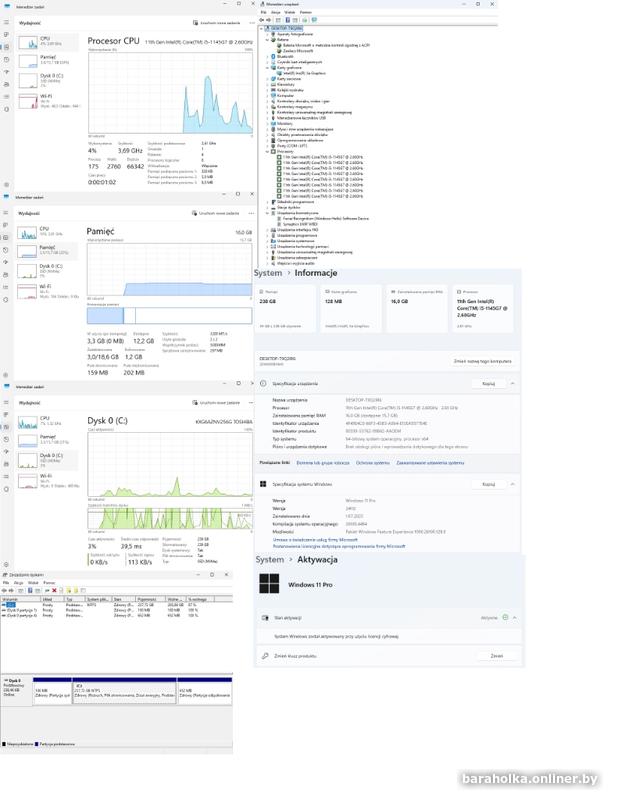Open more options (...) in Pamięć Task Manager window
Image resolution: width=618 pixels, height=800 pixels.
click(251, 213)
